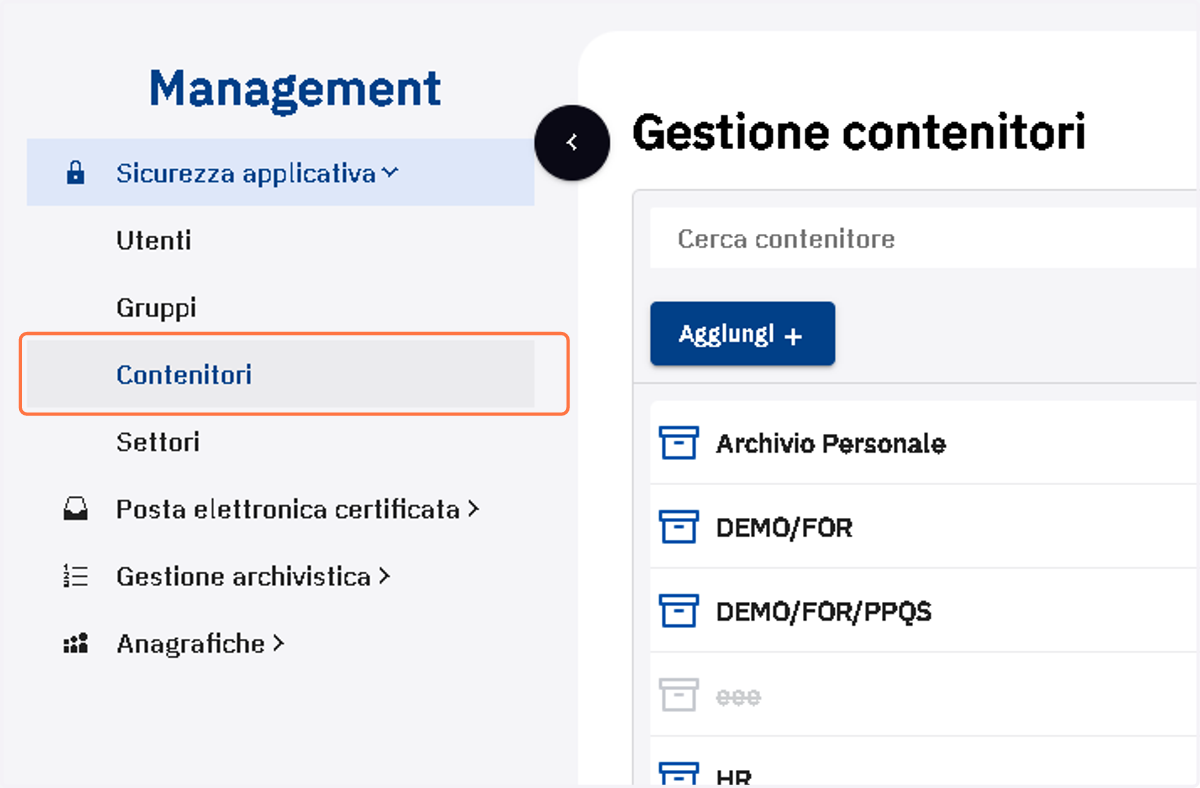Click the archive box icon for Archivio Personale
Image resolution: width=1200 pixels, height=788 pixels.
pos(679,443)
